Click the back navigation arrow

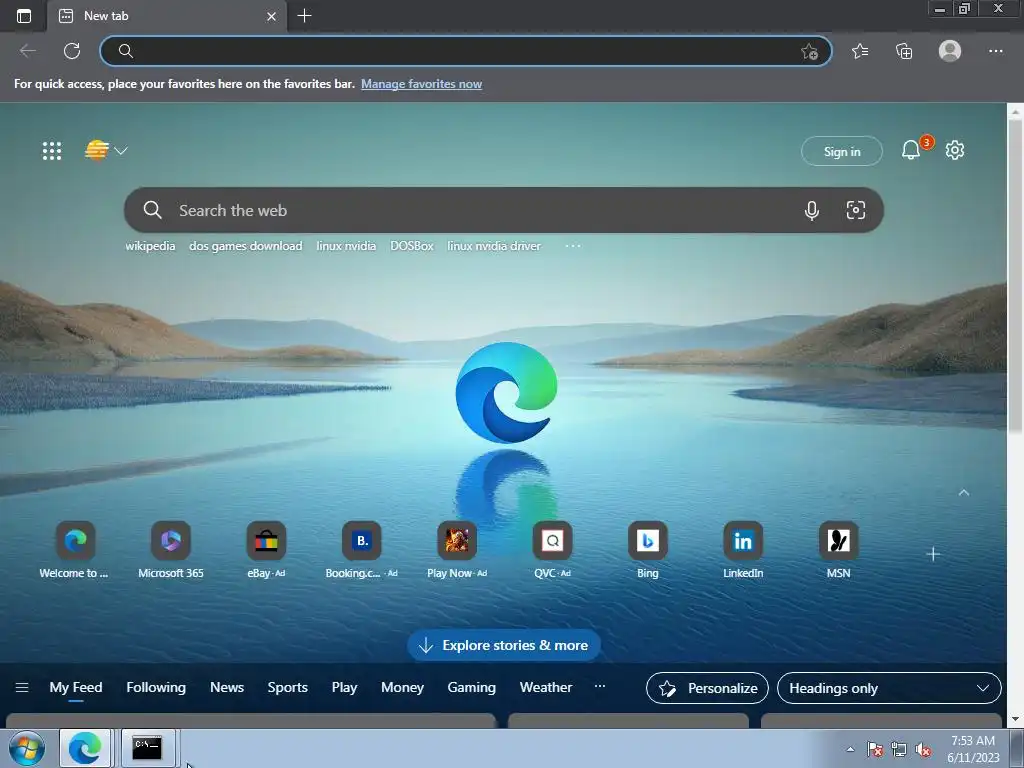(x=28, y=51)
